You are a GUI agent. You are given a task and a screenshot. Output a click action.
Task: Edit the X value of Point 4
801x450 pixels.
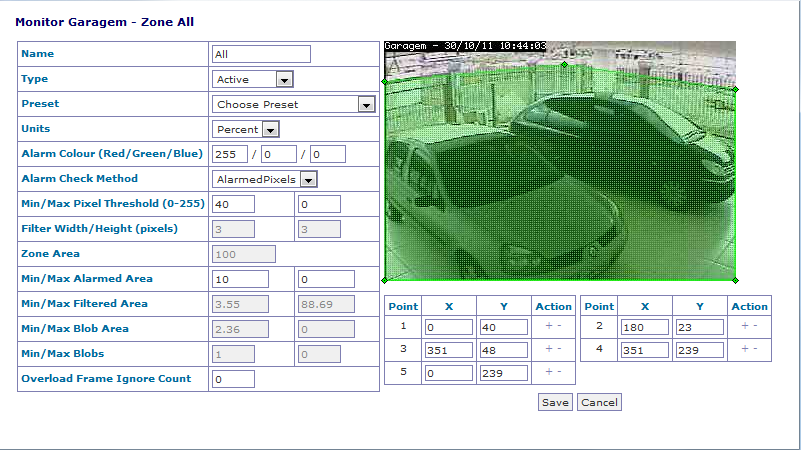[645, 350]
